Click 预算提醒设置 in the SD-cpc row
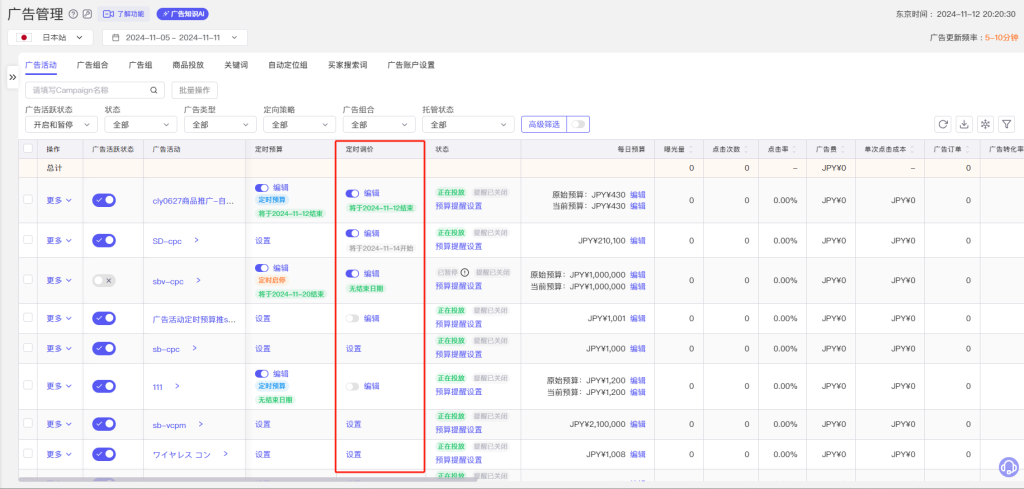Screen dimensions: 1024x489 click(x=458, y=246)
